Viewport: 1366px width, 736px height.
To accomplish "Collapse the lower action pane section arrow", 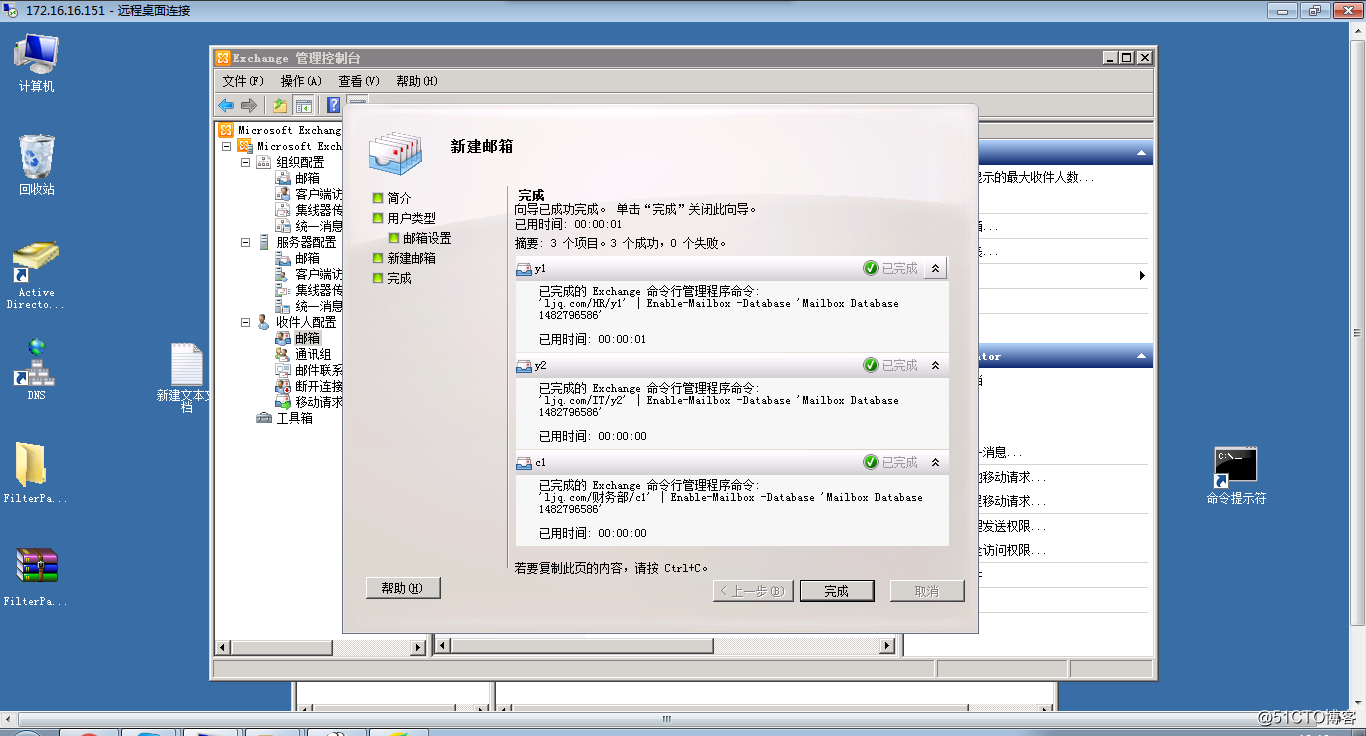I will coord(1141,356).
